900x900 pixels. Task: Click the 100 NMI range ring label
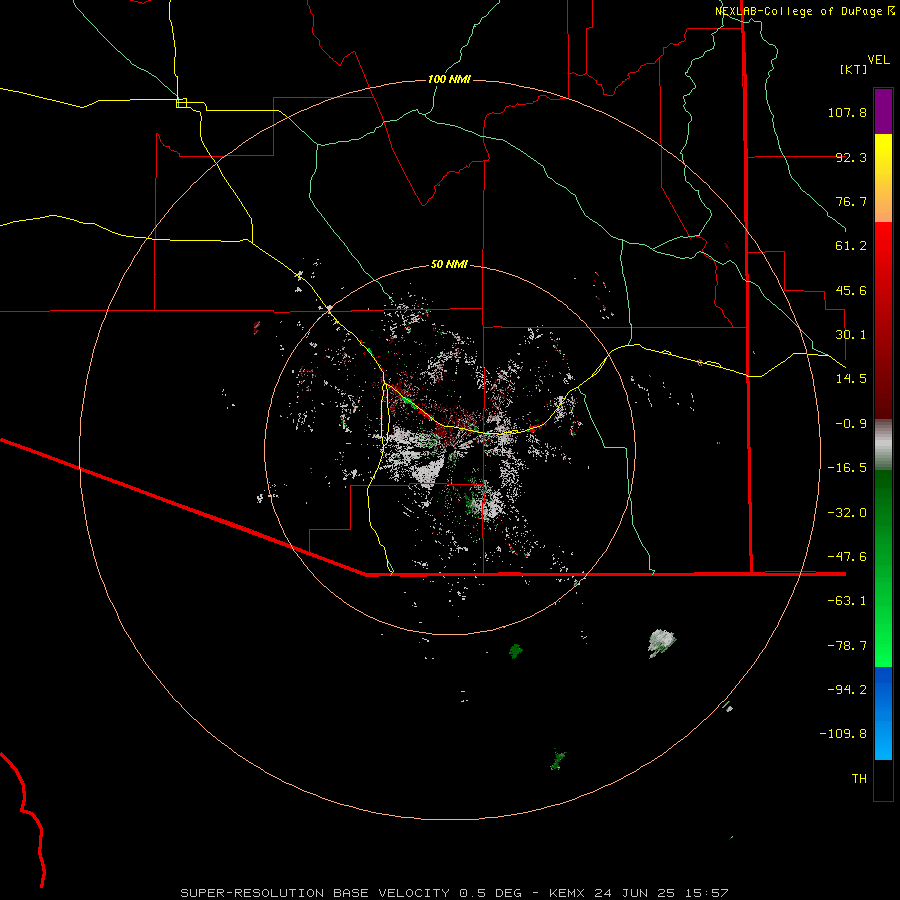(449, 79)
